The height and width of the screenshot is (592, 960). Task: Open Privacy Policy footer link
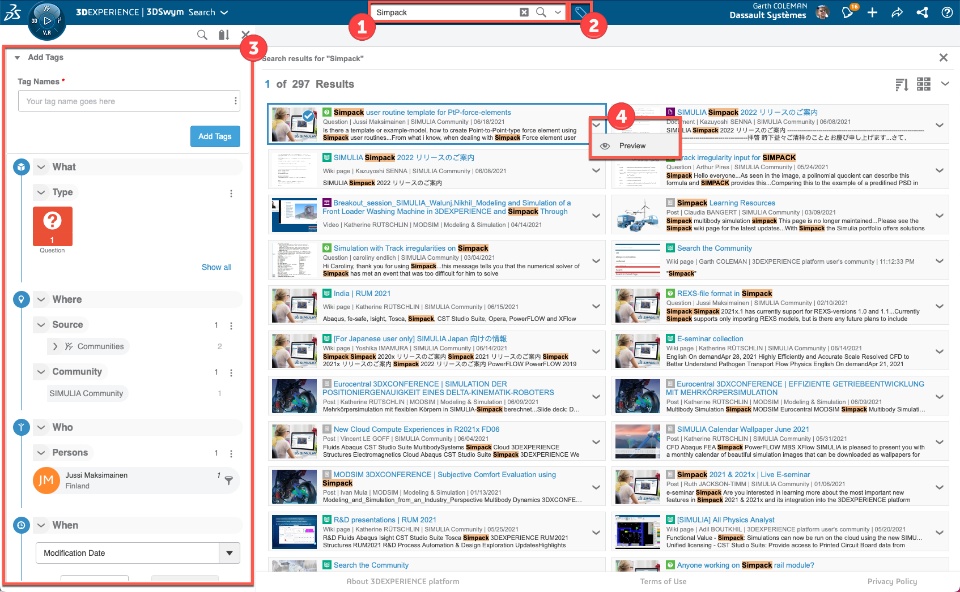coord(892,581)
